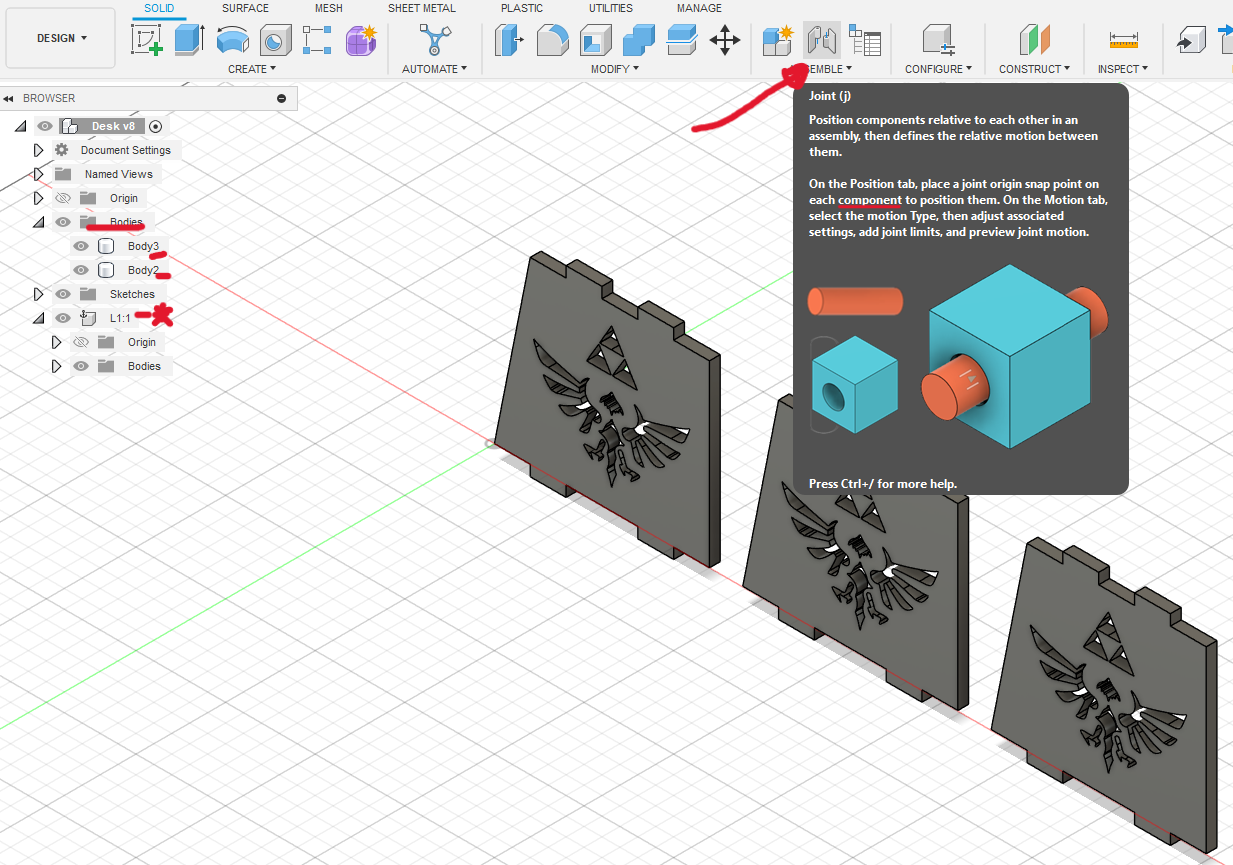Click the CONFIGURE tool icon
The width and height of the screenshot is (1233, 865).
937,40
